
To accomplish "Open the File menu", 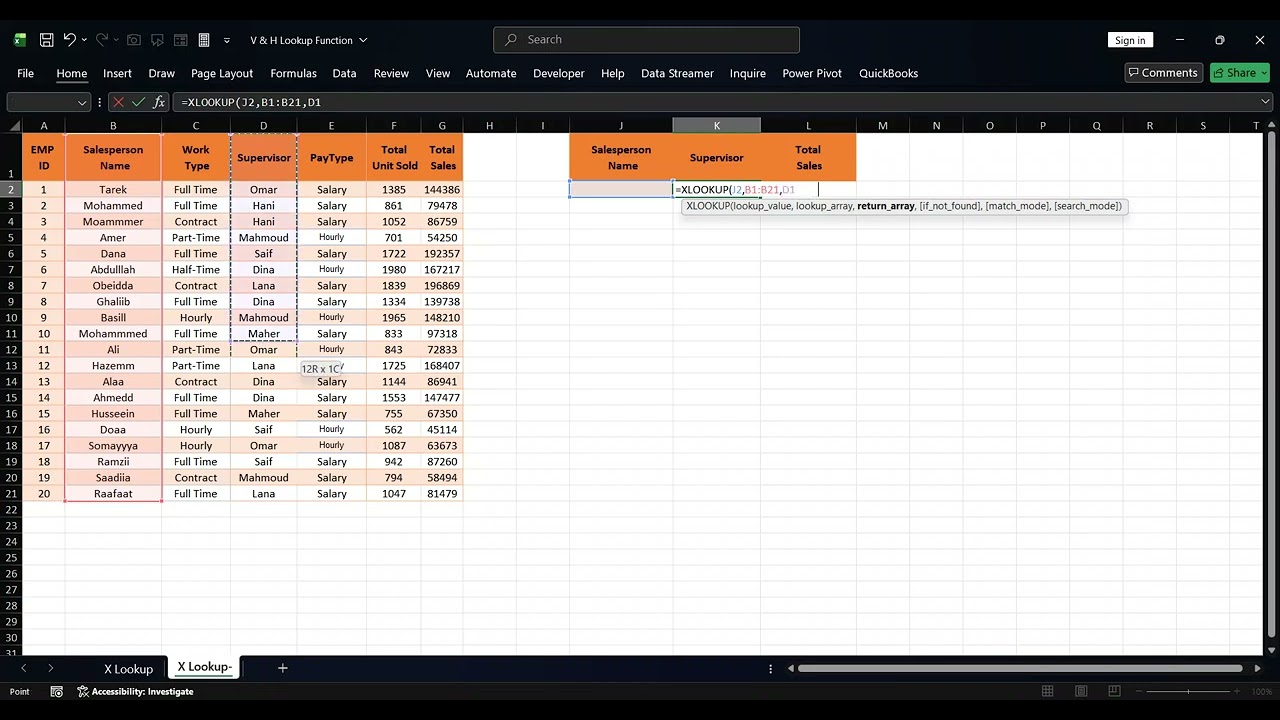I will click(x=25, y=73).
